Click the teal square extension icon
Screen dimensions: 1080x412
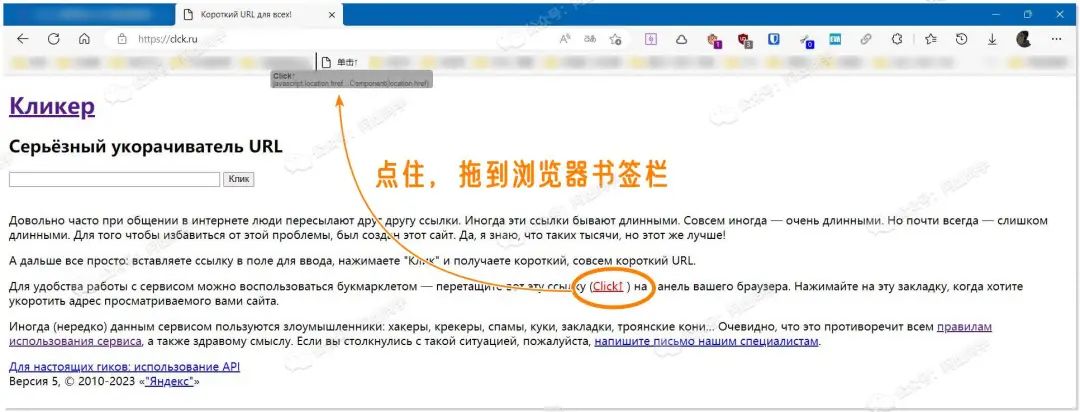tap(835, 39)
